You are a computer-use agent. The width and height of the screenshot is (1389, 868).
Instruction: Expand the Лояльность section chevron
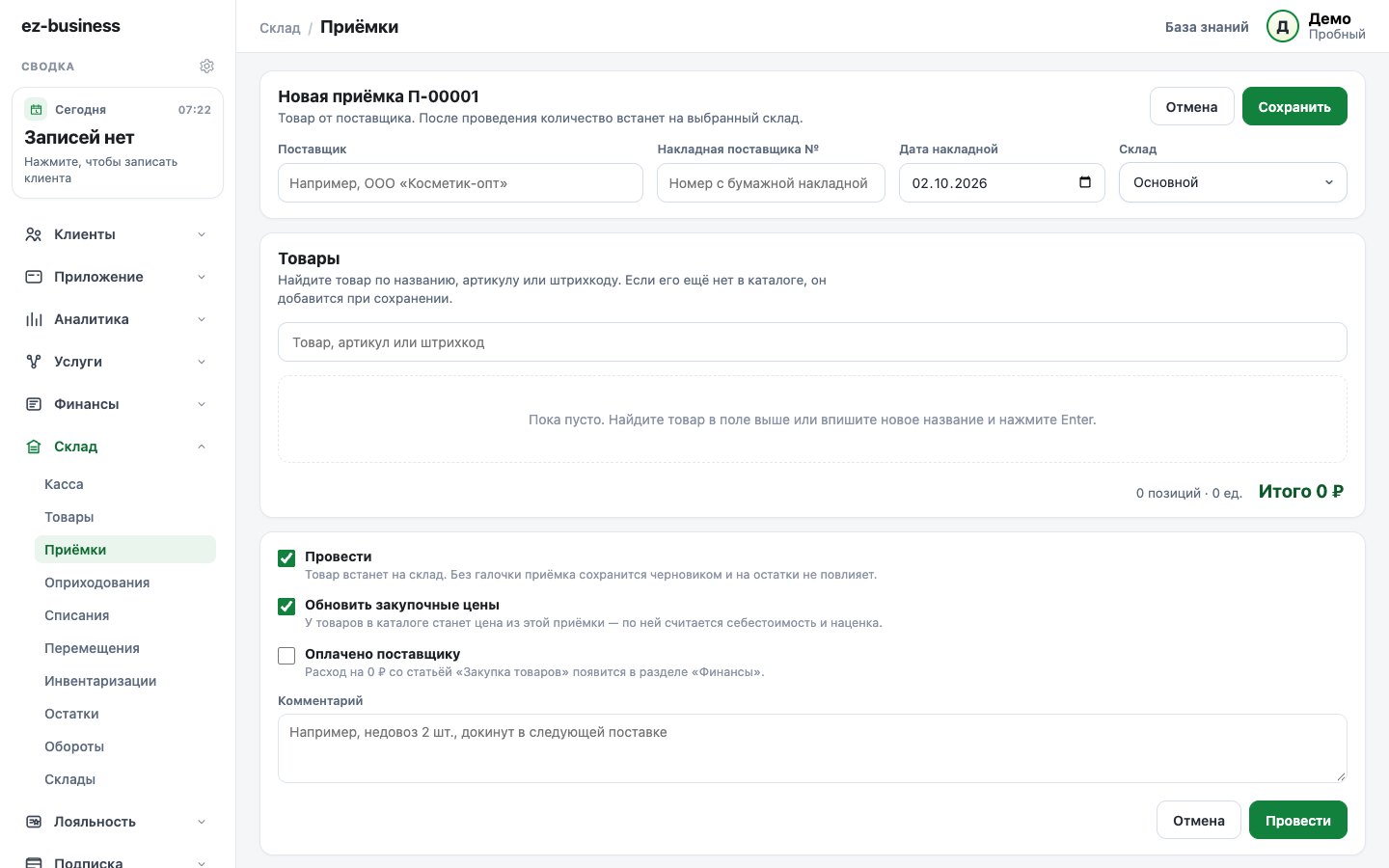coord(202,822)
